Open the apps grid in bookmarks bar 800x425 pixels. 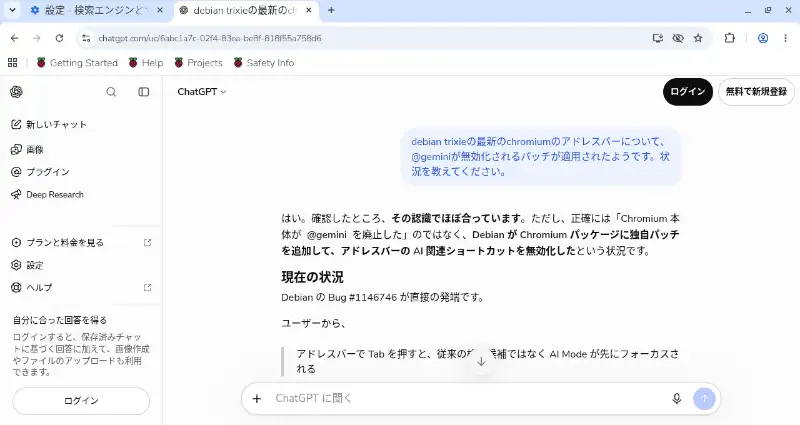13,63
